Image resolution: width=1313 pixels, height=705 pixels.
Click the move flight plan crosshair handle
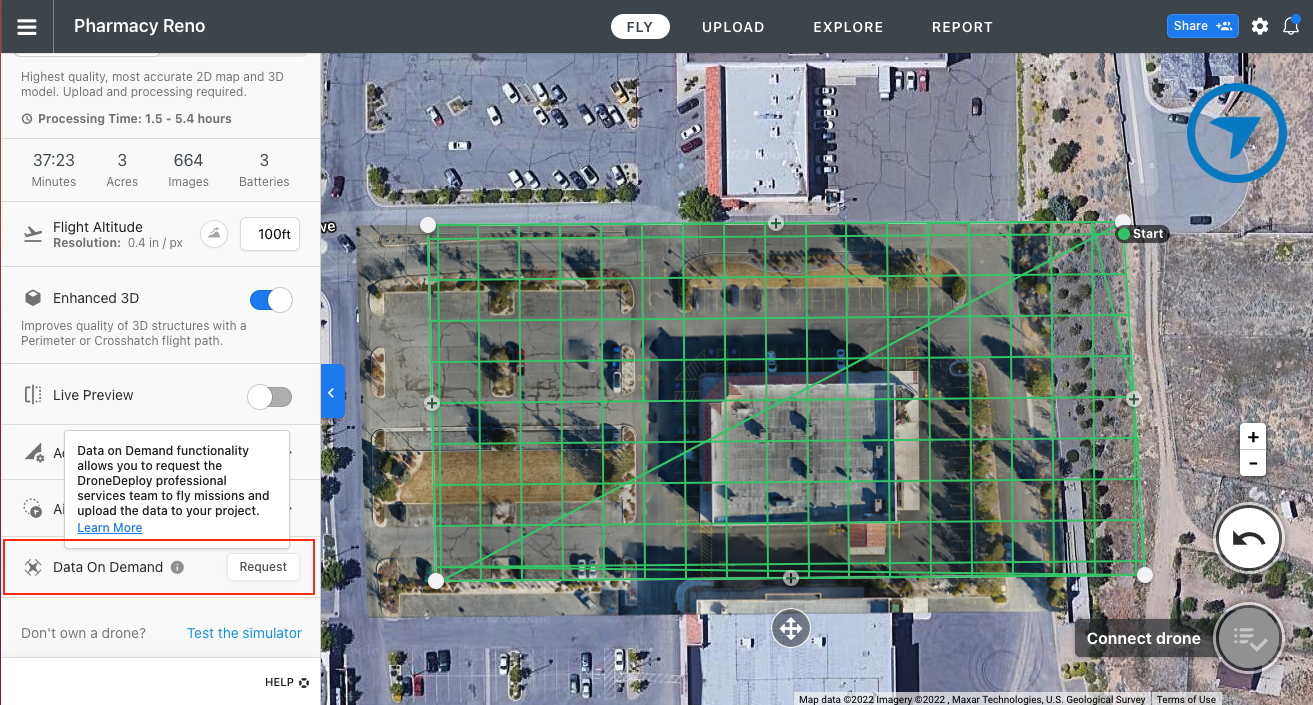click(x=790, y=629)
